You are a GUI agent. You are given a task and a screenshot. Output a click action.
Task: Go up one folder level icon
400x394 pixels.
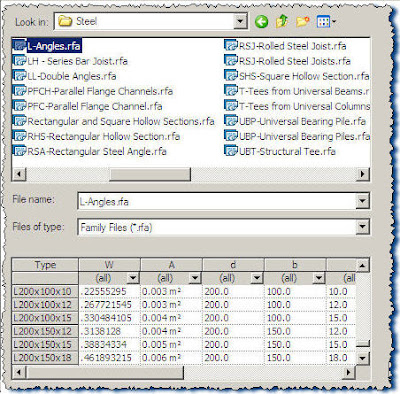pyautogui.click(x=282, y=22)
